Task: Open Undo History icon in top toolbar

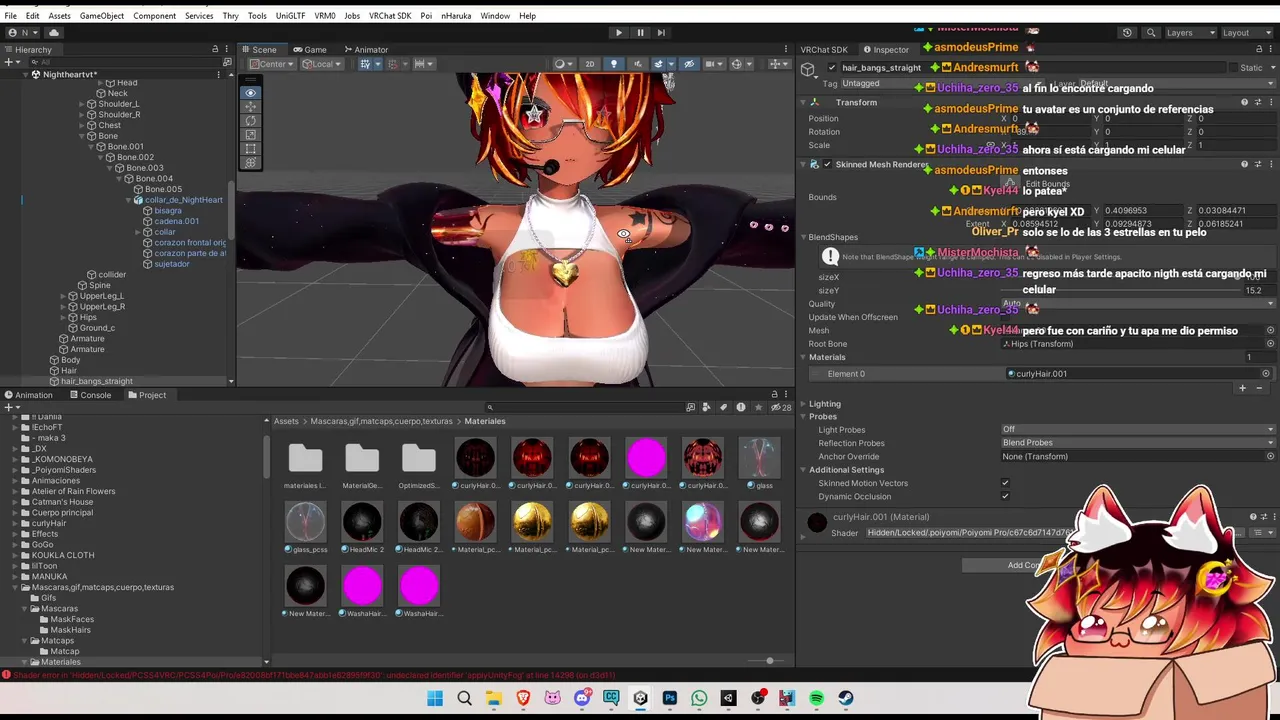Action: [x=1127, y=32]
